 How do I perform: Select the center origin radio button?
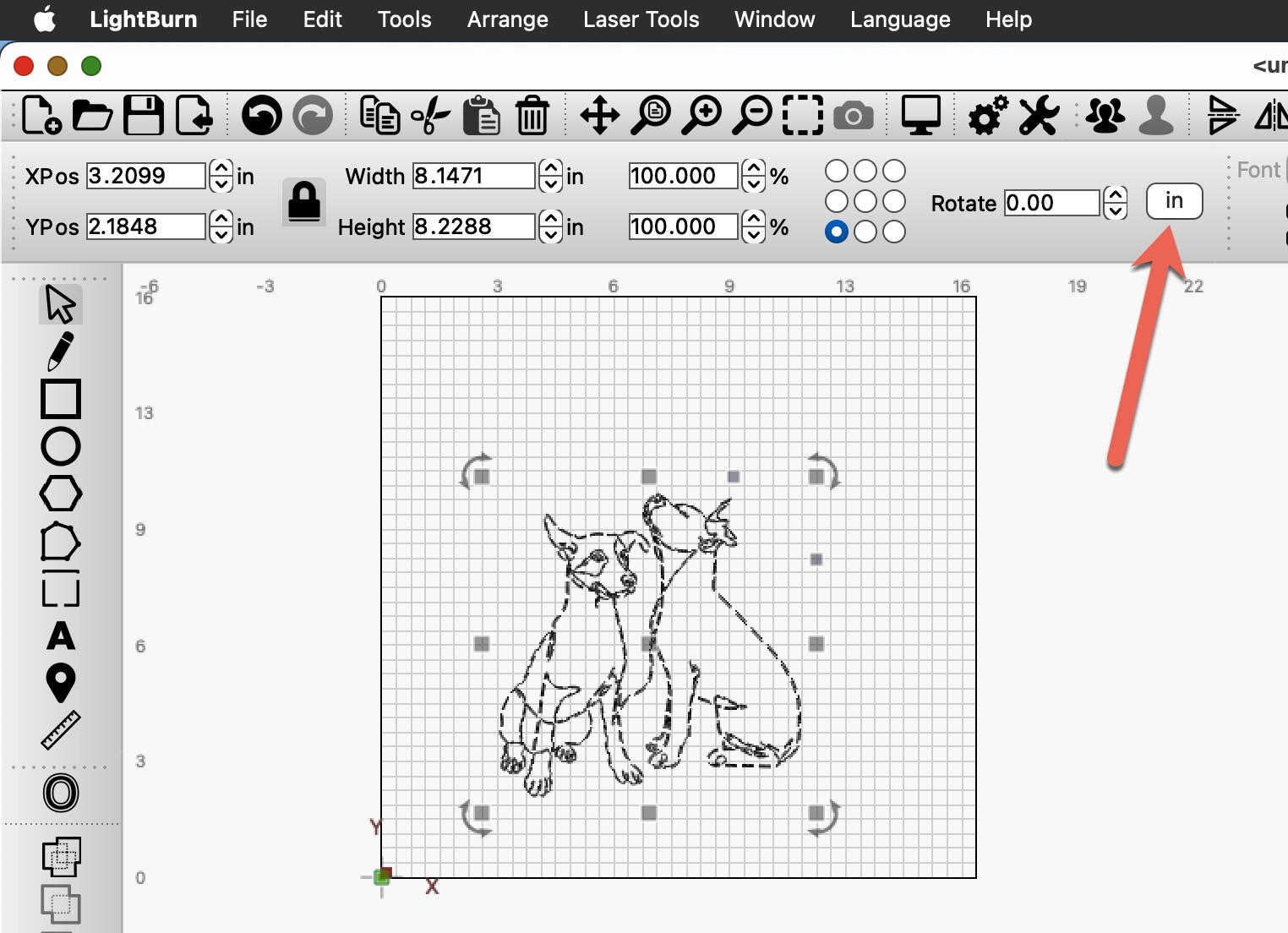click(865, 201)
